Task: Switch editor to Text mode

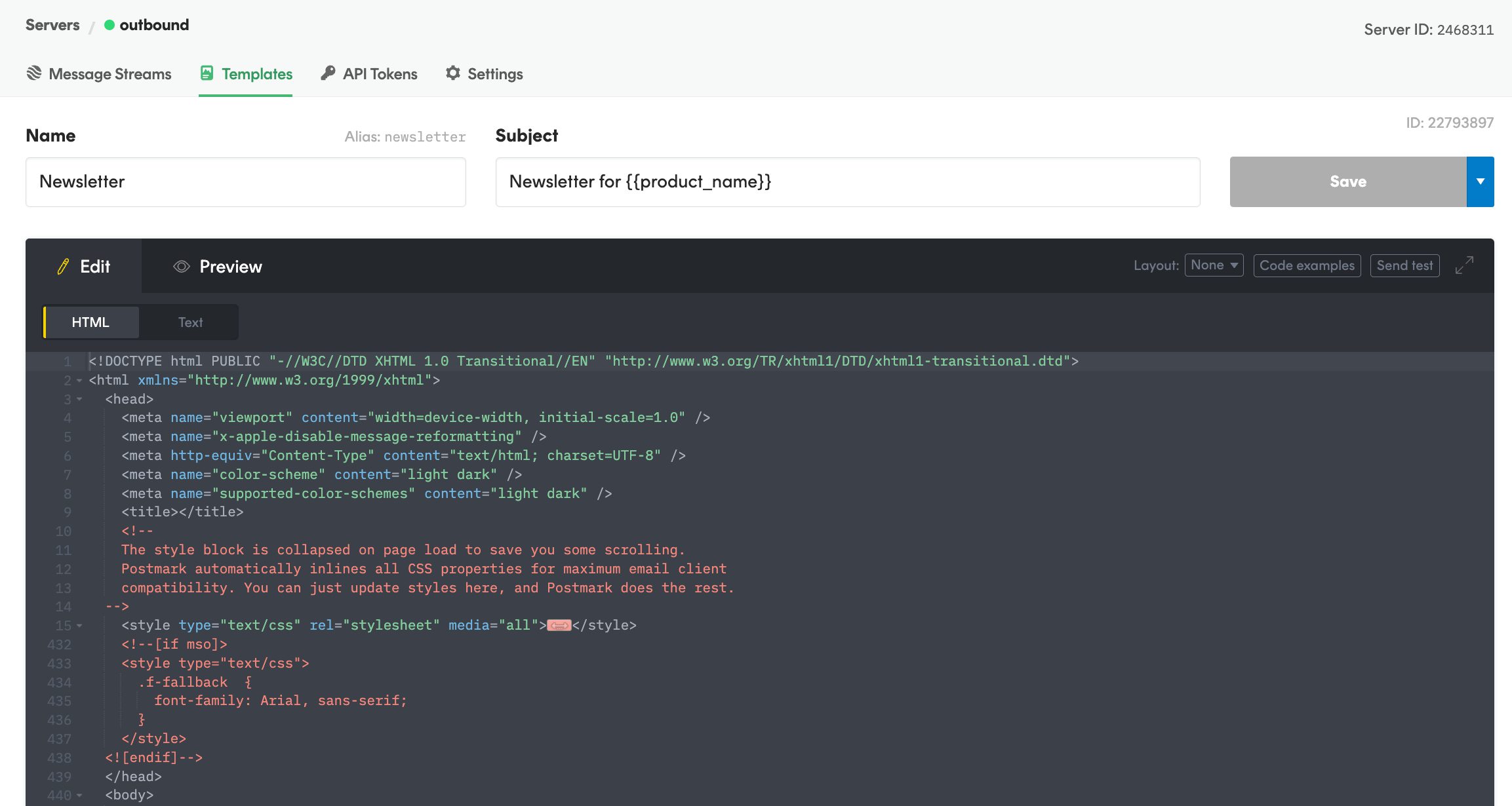Action: [190, 322]
